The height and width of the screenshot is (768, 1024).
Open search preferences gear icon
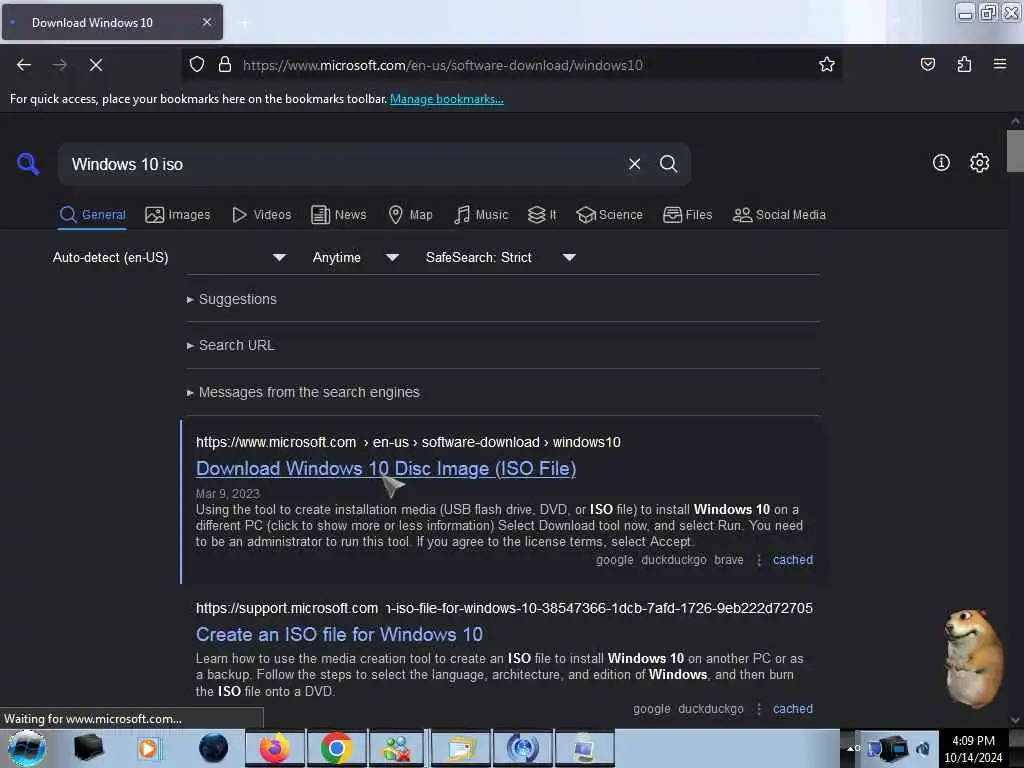(x=979, y=163)
